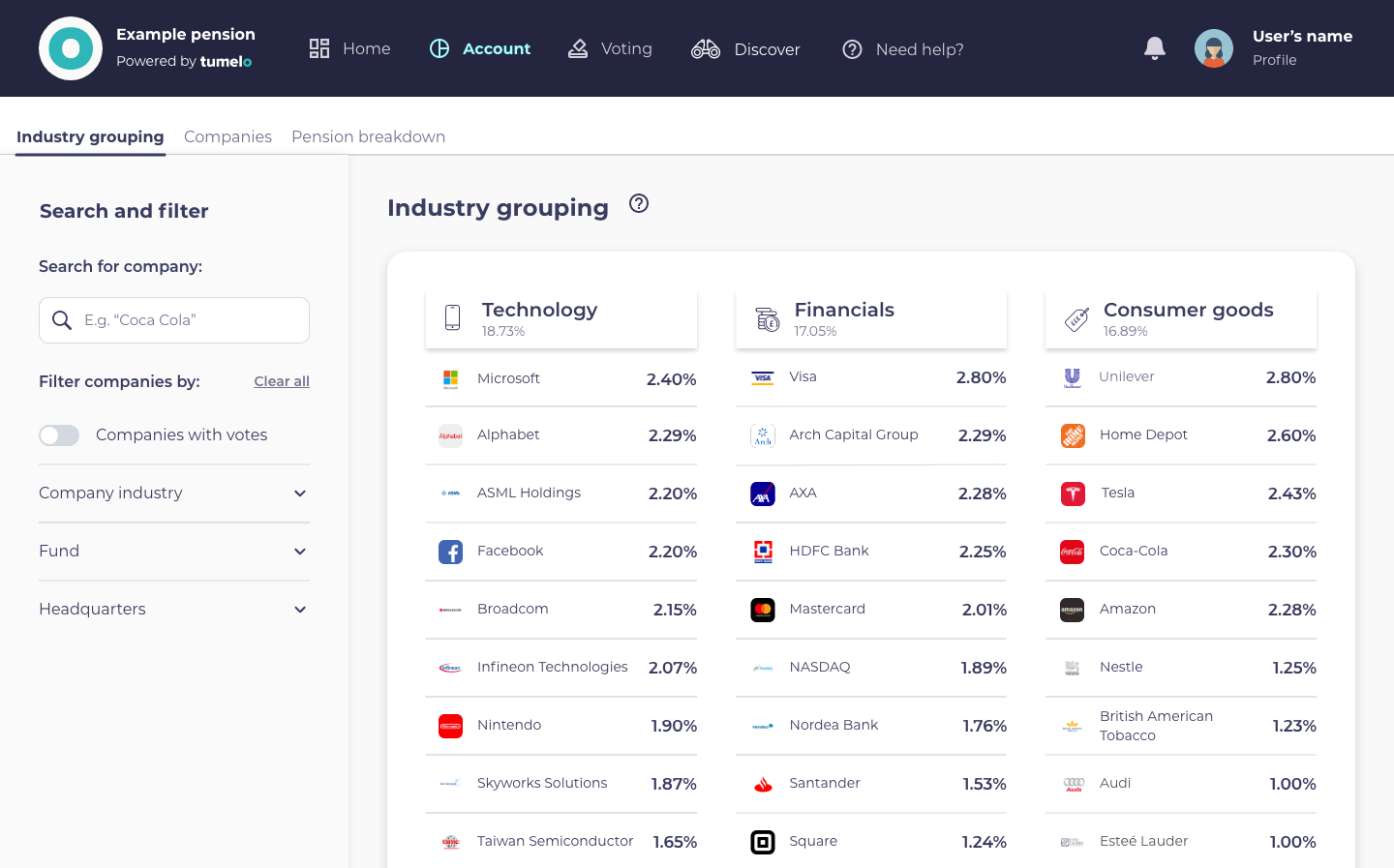Screen dimensions: 1394x868
Task: Click the Tesla 2.43% value
Action: click(1291, 494)
